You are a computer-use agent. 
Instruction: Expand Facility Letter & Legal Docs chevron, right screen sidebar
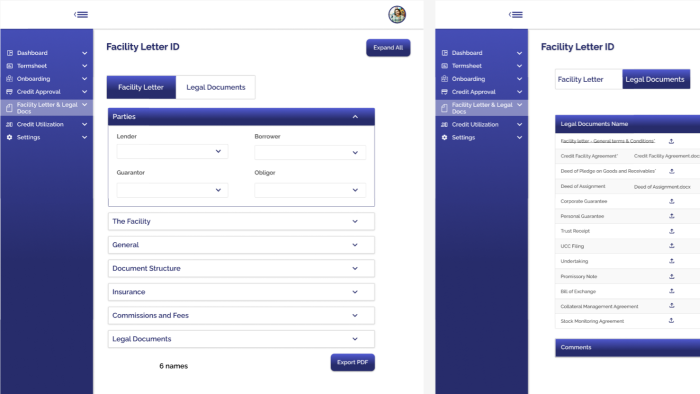tap(519, 105)
